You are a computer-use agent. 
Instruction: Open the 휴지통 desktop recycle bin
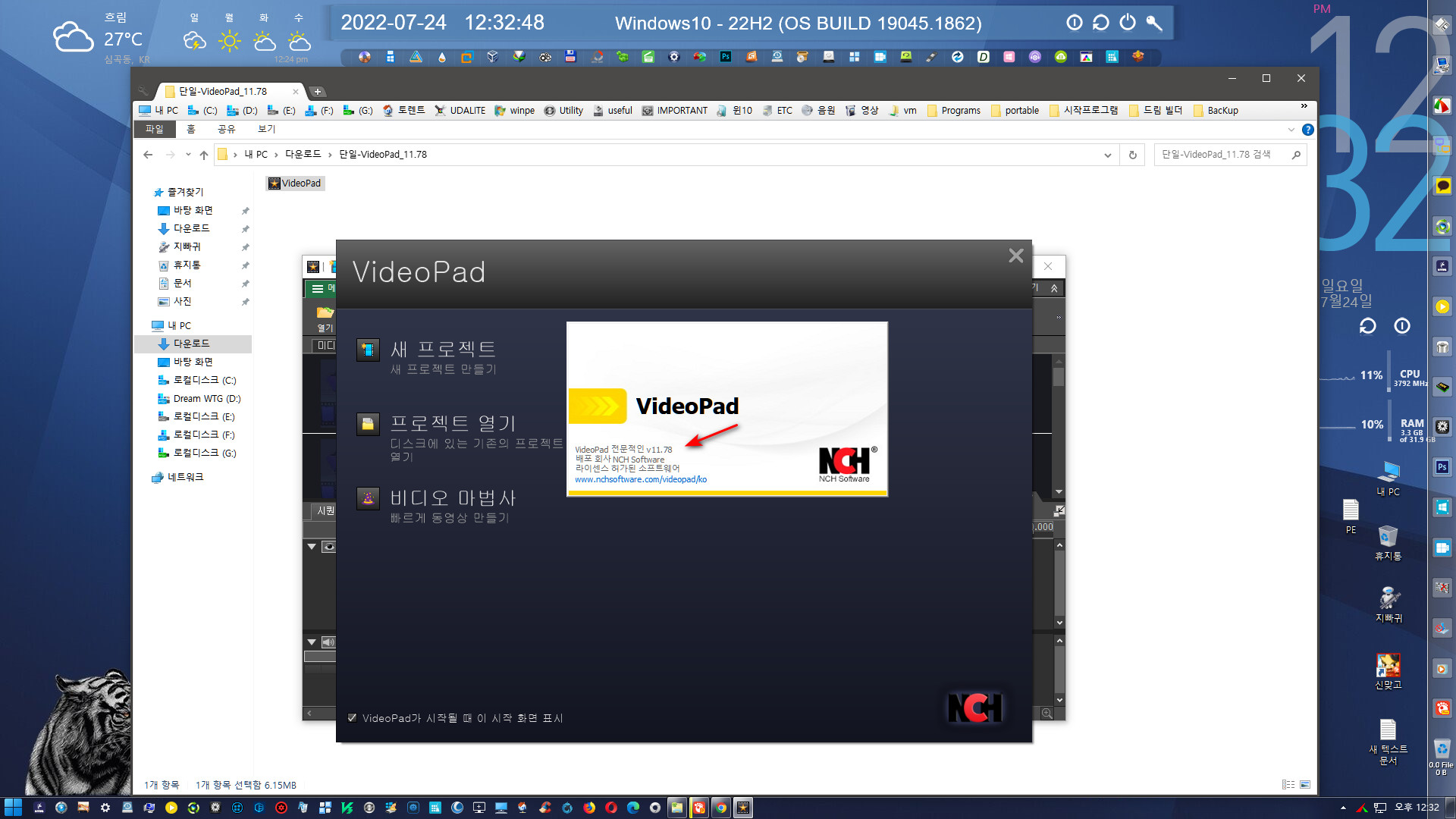pos(1389,543)
